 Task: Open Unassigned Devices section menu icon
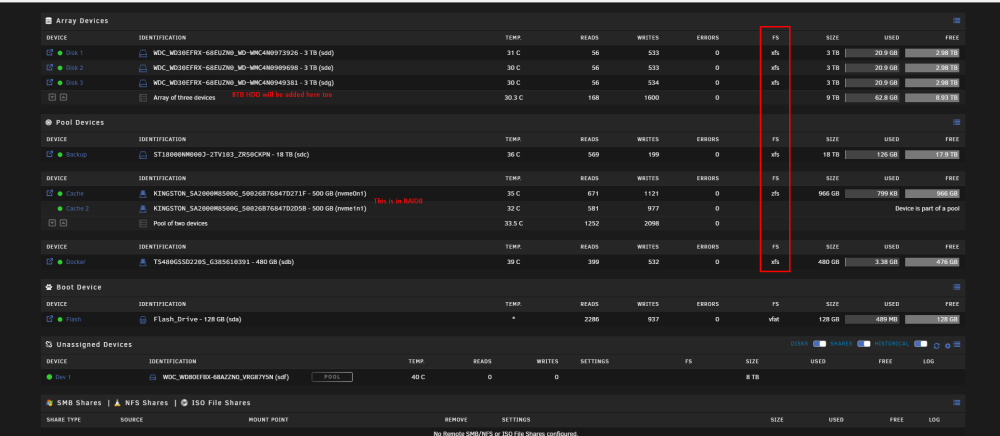957,344
